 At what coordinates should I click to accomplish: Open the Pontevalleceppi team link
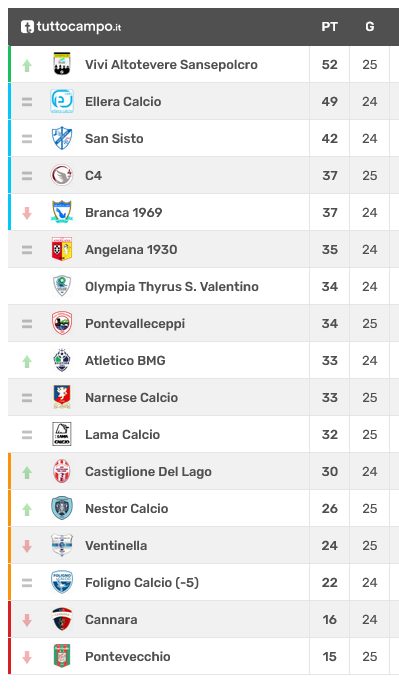pos(135,324)
